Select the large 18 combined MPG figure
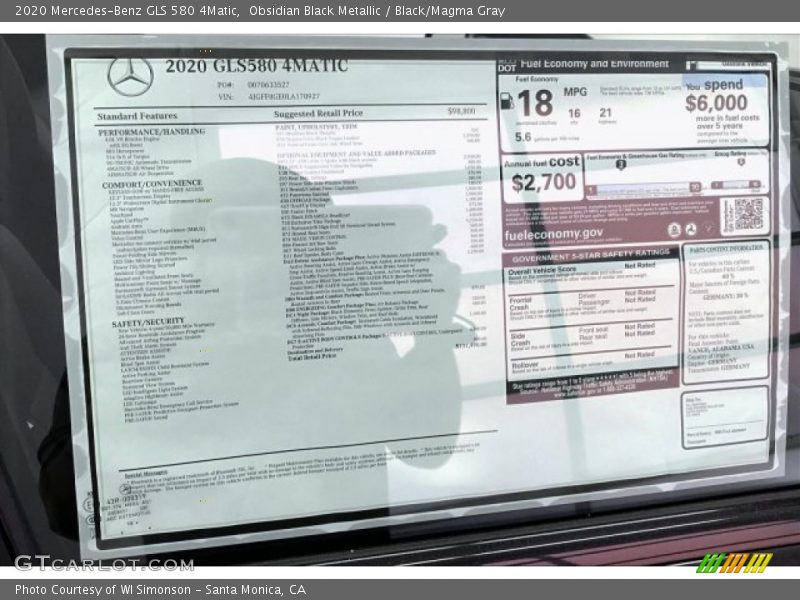The width and height of the screenshot is (800, 600). pyautogui.click(x=535, y=103)
